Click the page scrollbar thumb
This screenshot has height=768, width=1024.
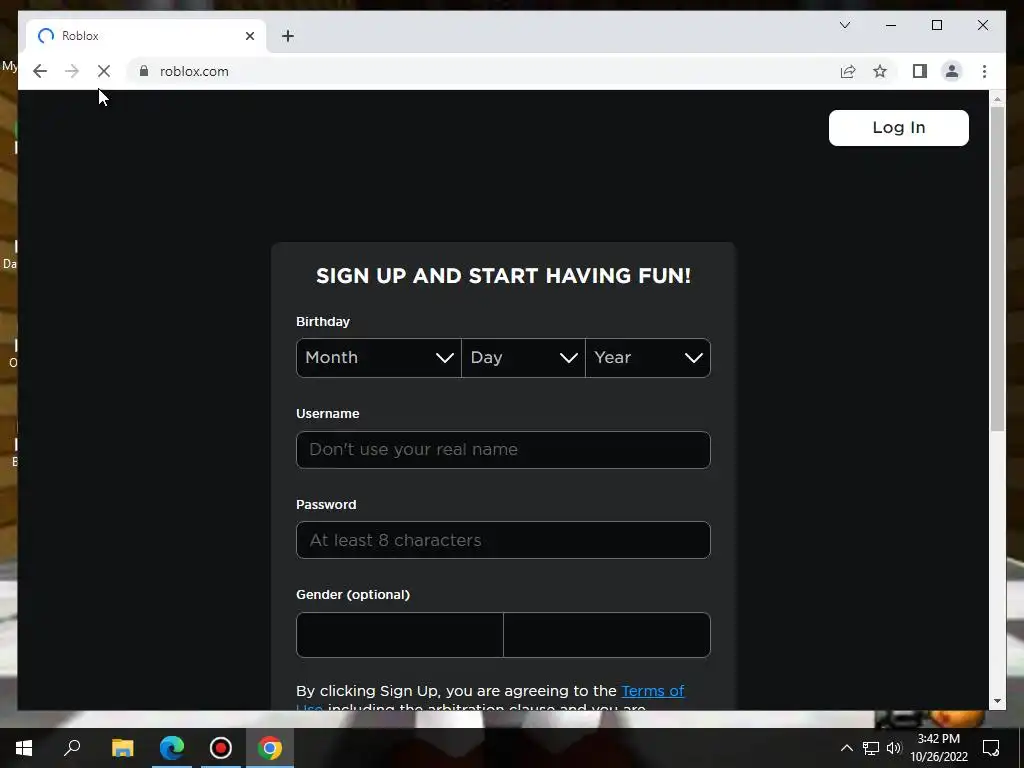click(997, 268)
